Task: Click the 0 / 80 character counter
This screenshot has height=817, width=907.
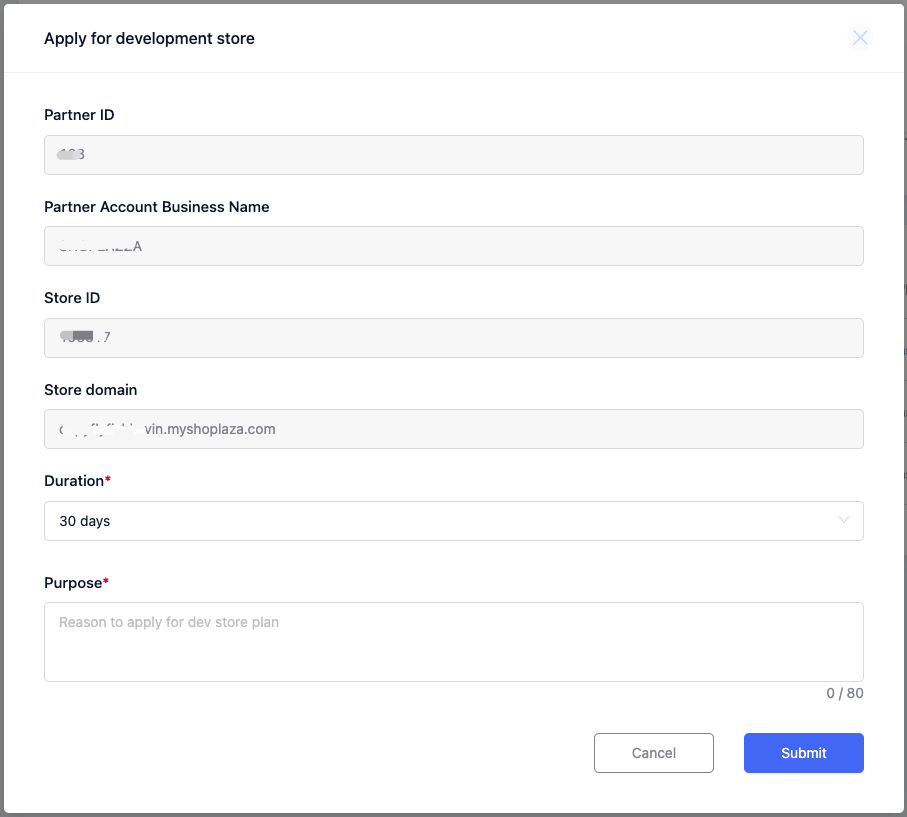Action: point(844,693)
